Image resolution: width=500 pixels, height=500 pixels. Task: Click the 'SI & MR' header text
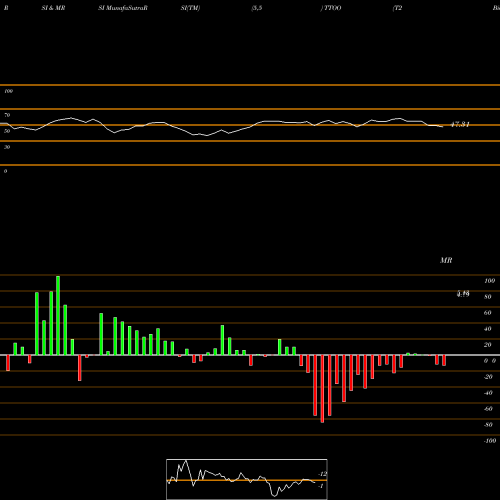[53, 8]
